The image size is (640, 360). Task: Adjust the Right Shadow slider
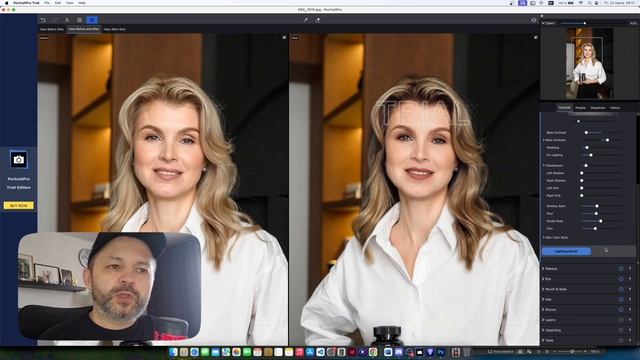pyautogui.click(x=601, y=180)
